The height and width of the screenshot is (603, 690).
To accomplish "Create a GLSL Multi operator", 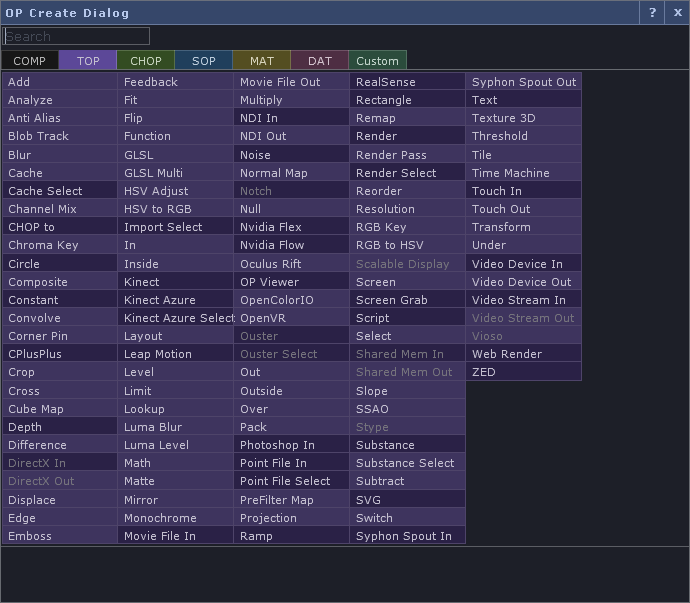I will 176,173.
